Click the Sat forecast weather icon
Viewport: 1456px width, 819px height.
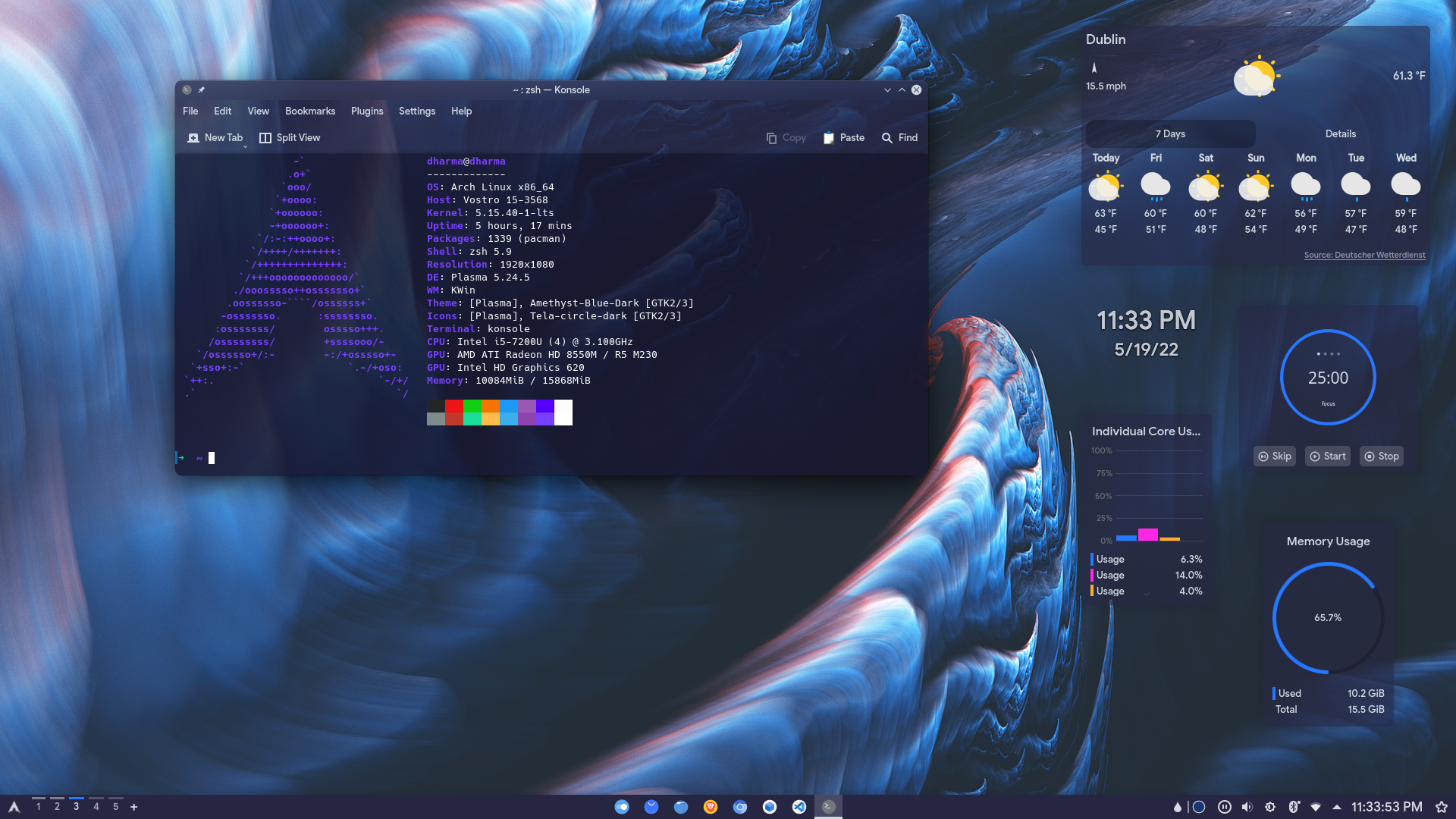tap(1206, 186)
